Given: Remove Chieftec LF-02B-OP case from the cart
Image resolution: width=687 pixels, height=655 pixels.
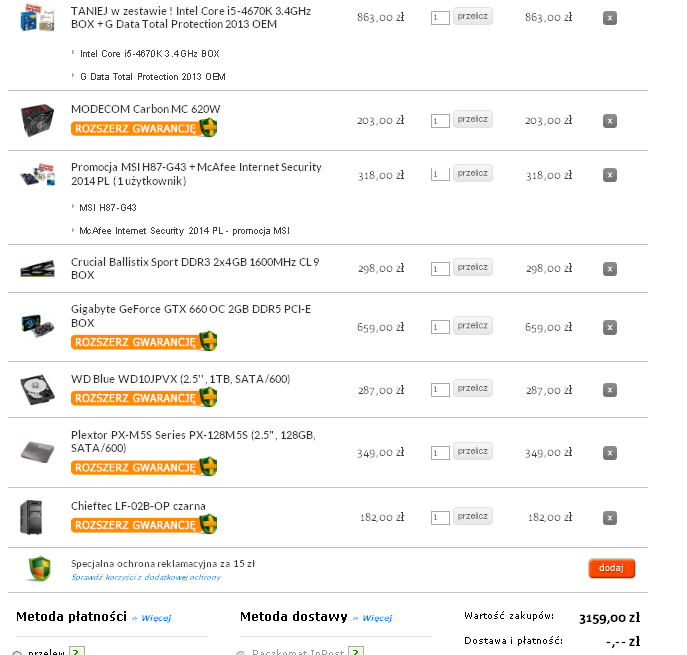Looking at the screenshot, I should 609,518.
